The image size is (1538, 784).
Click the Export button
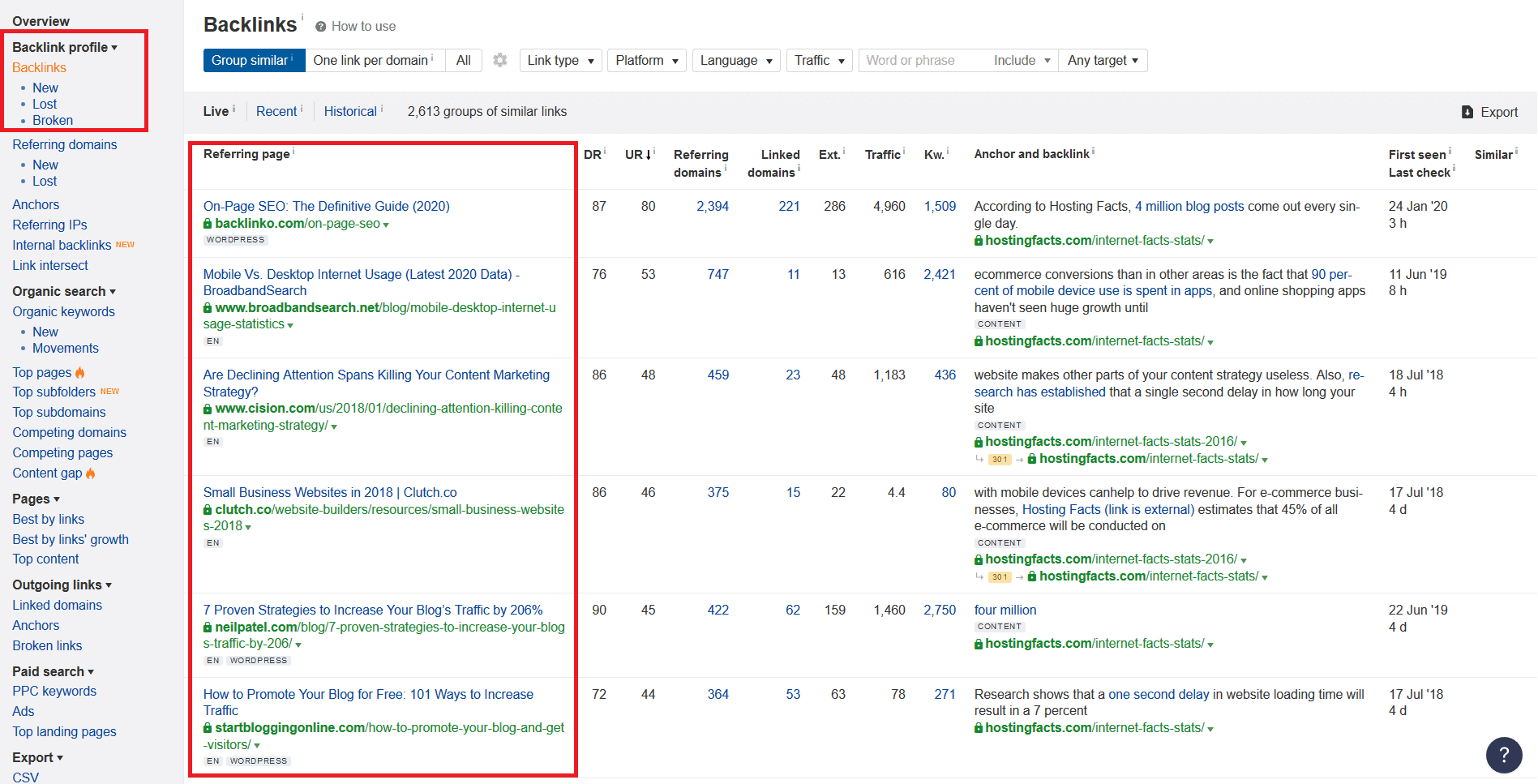coord(1490,112)
